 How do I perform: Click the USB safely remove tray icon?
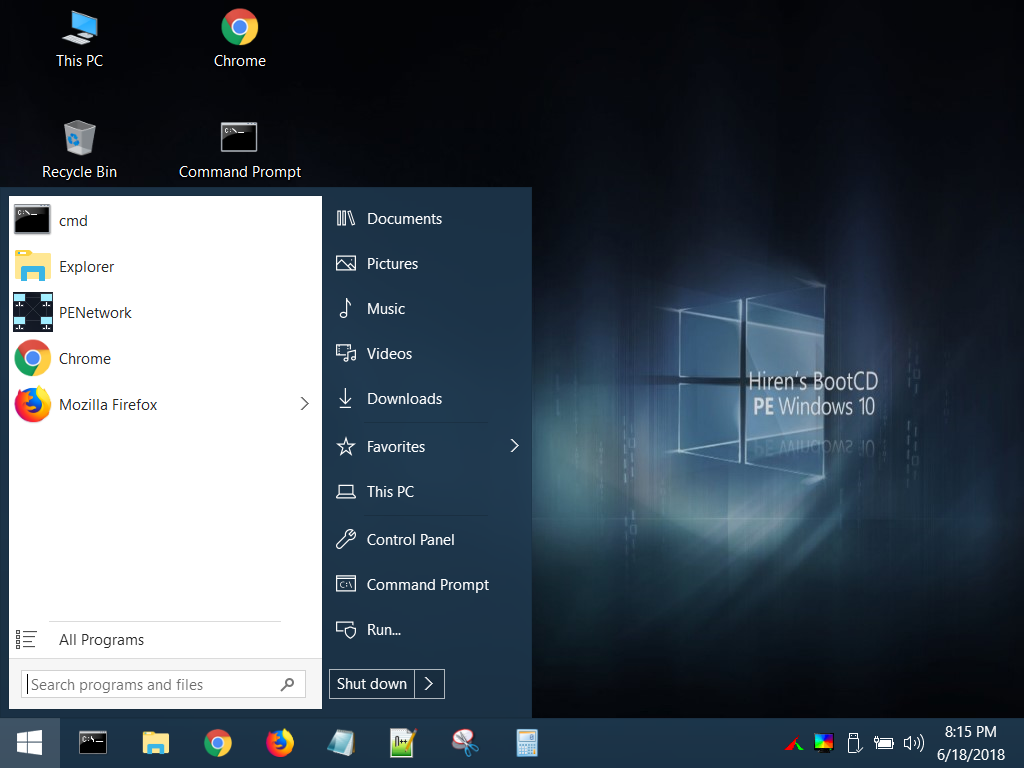(x=854, y=743)
